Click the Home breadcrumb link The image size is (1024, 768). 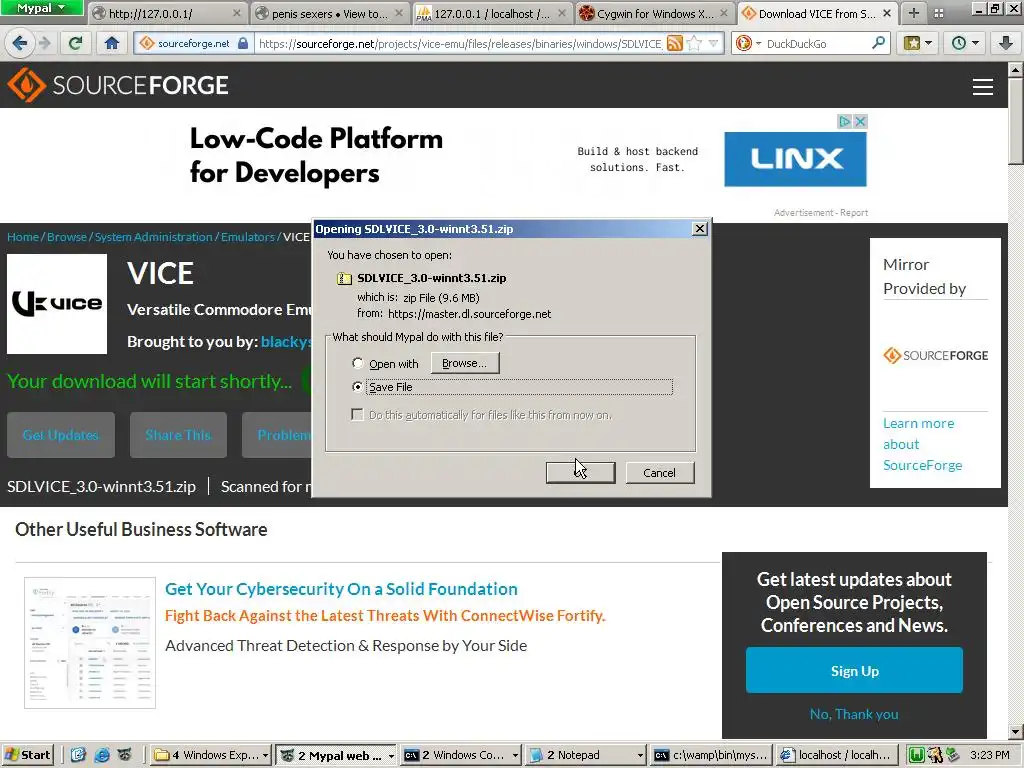point(23,237)
